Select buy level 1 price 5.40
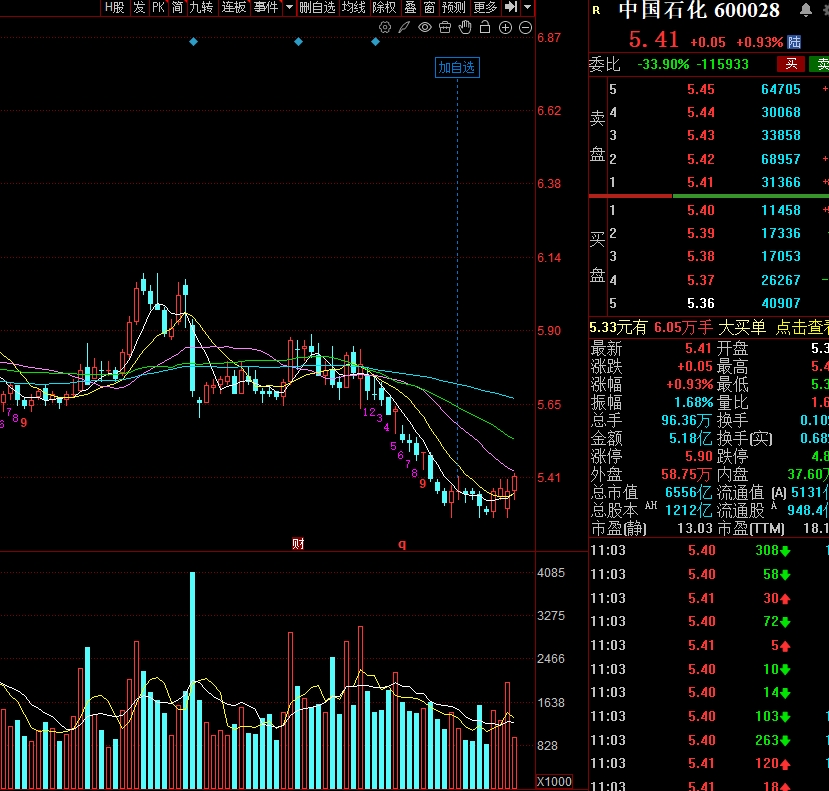This screenshot has height=791, width=829. pos(701,210)
